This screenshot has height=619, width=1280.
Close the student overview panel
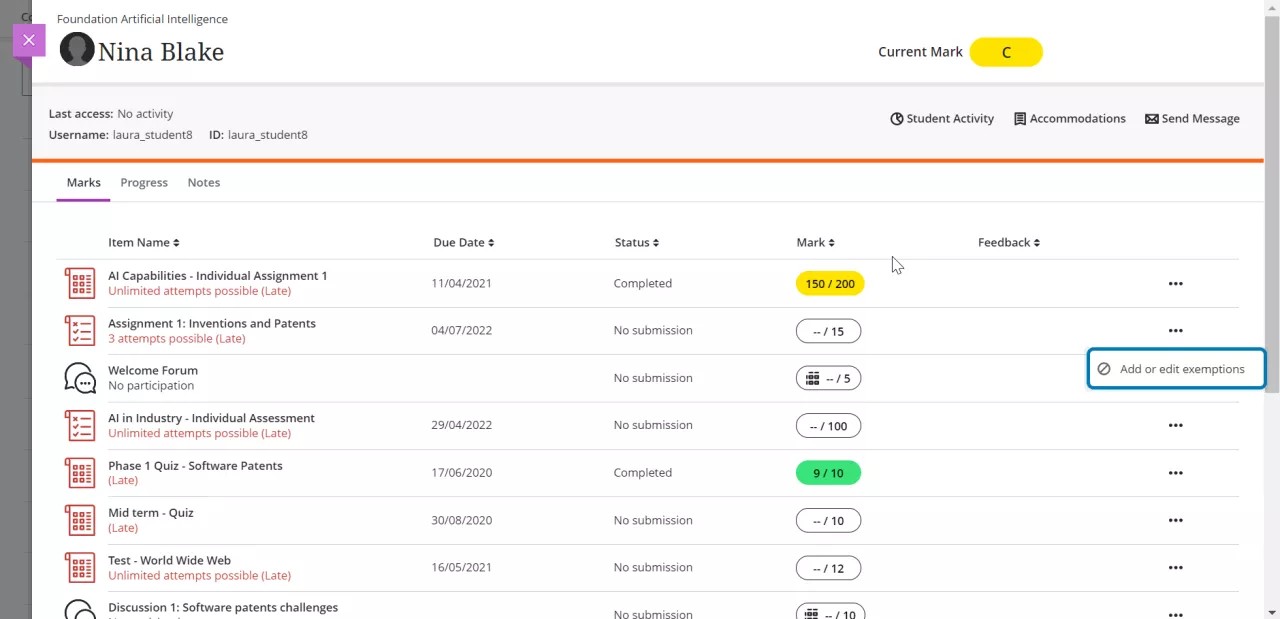point(29,40)
